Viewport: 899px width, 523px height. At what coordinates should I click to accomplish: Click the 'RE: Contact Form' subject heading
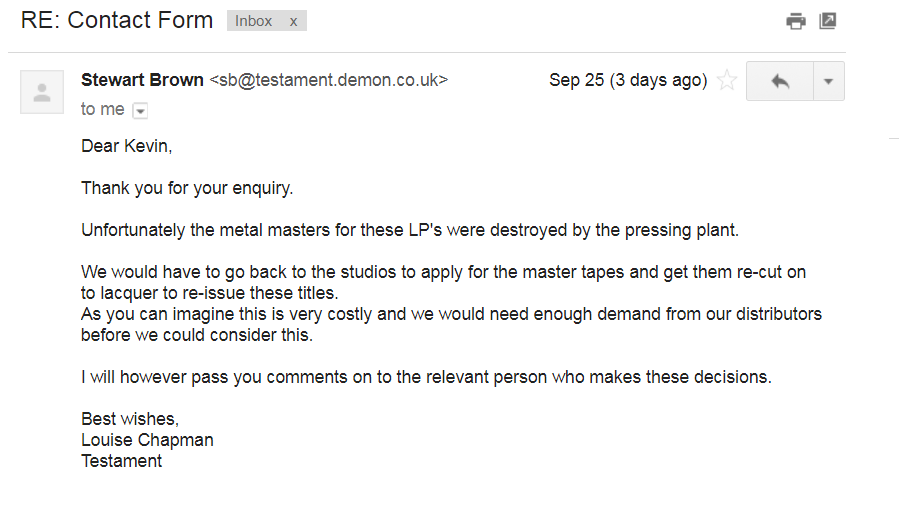117,20
